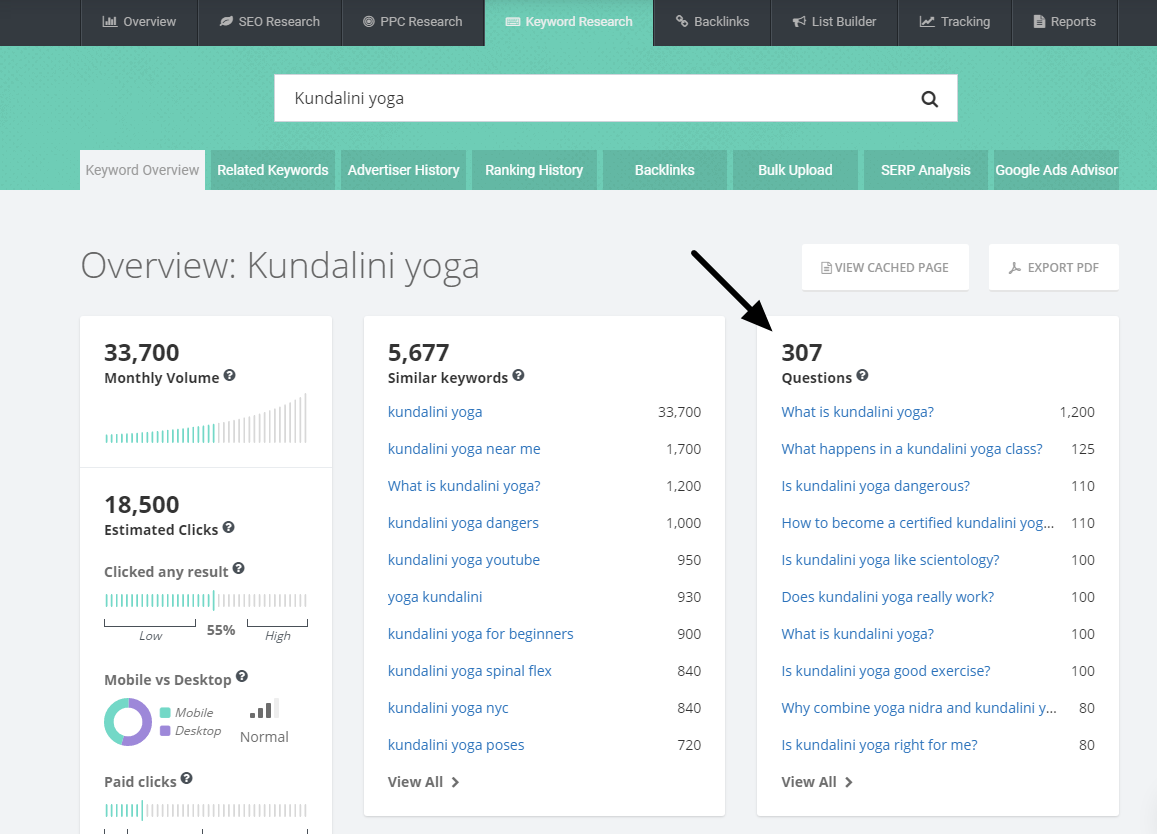
Task: Open the Bulk Upload sub-tab
Action: coord(795,170)
